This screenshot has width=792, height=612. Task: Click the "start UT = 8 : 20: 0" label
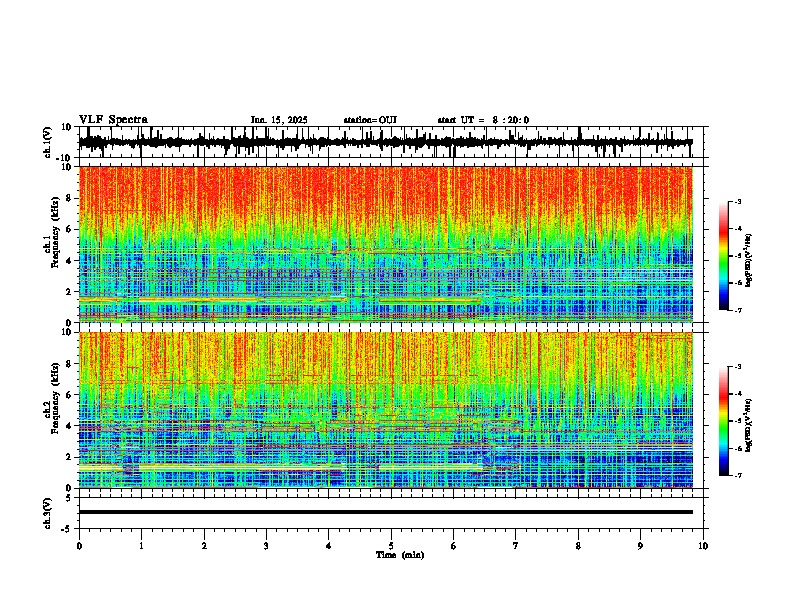(x=483, y=120)
